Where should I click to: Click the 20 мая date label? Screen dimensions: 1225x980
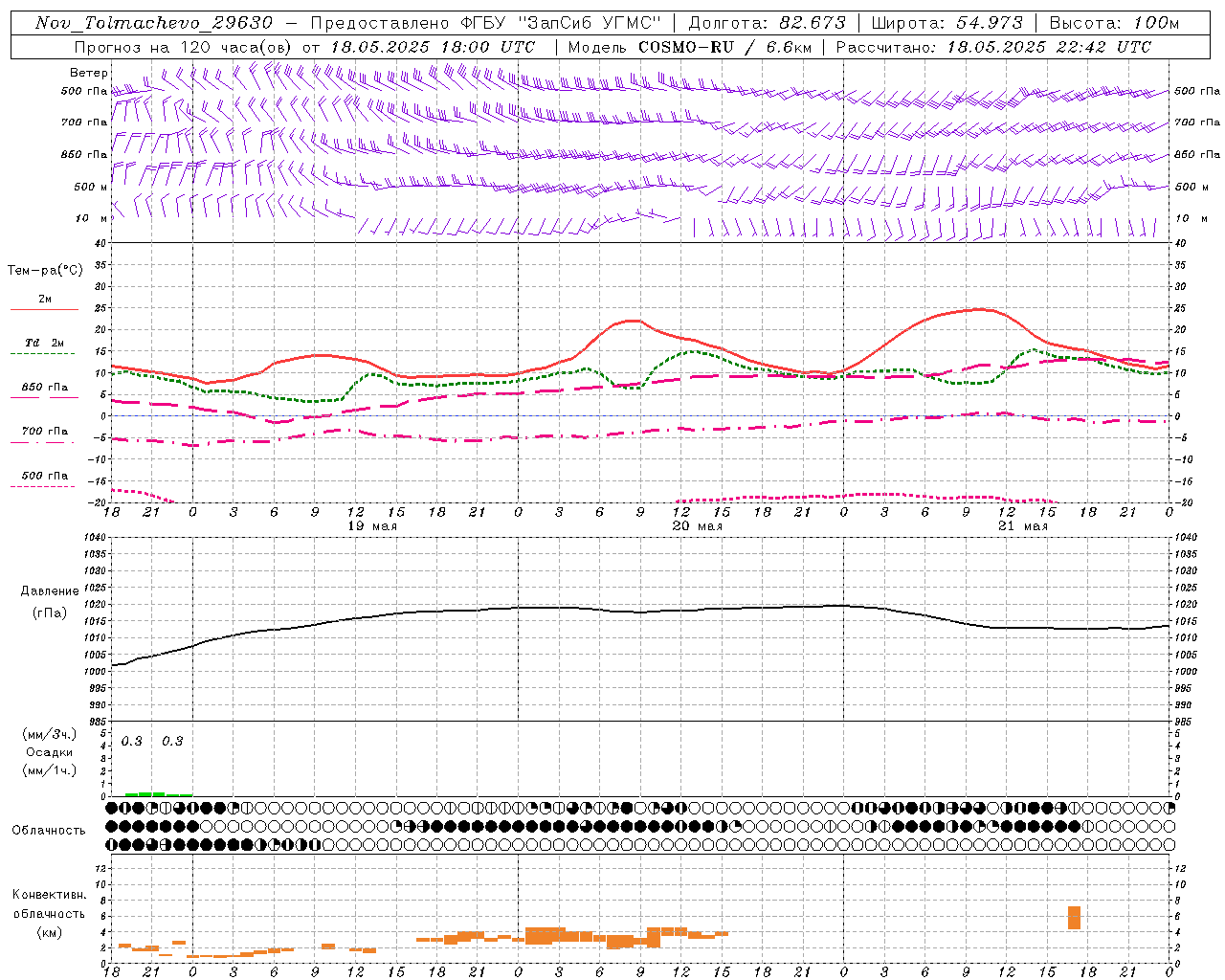click(698, 526)
